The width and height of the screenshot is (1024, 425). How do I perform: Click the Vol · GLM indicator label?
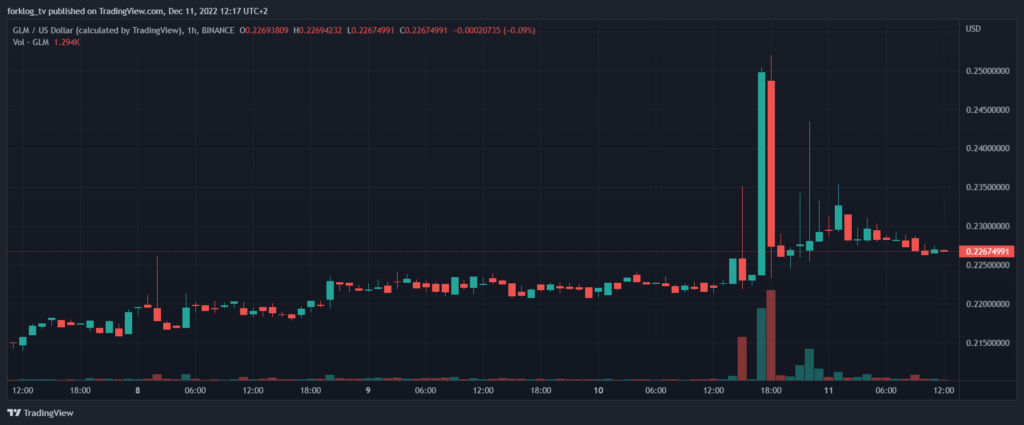[x=29, y=42]
